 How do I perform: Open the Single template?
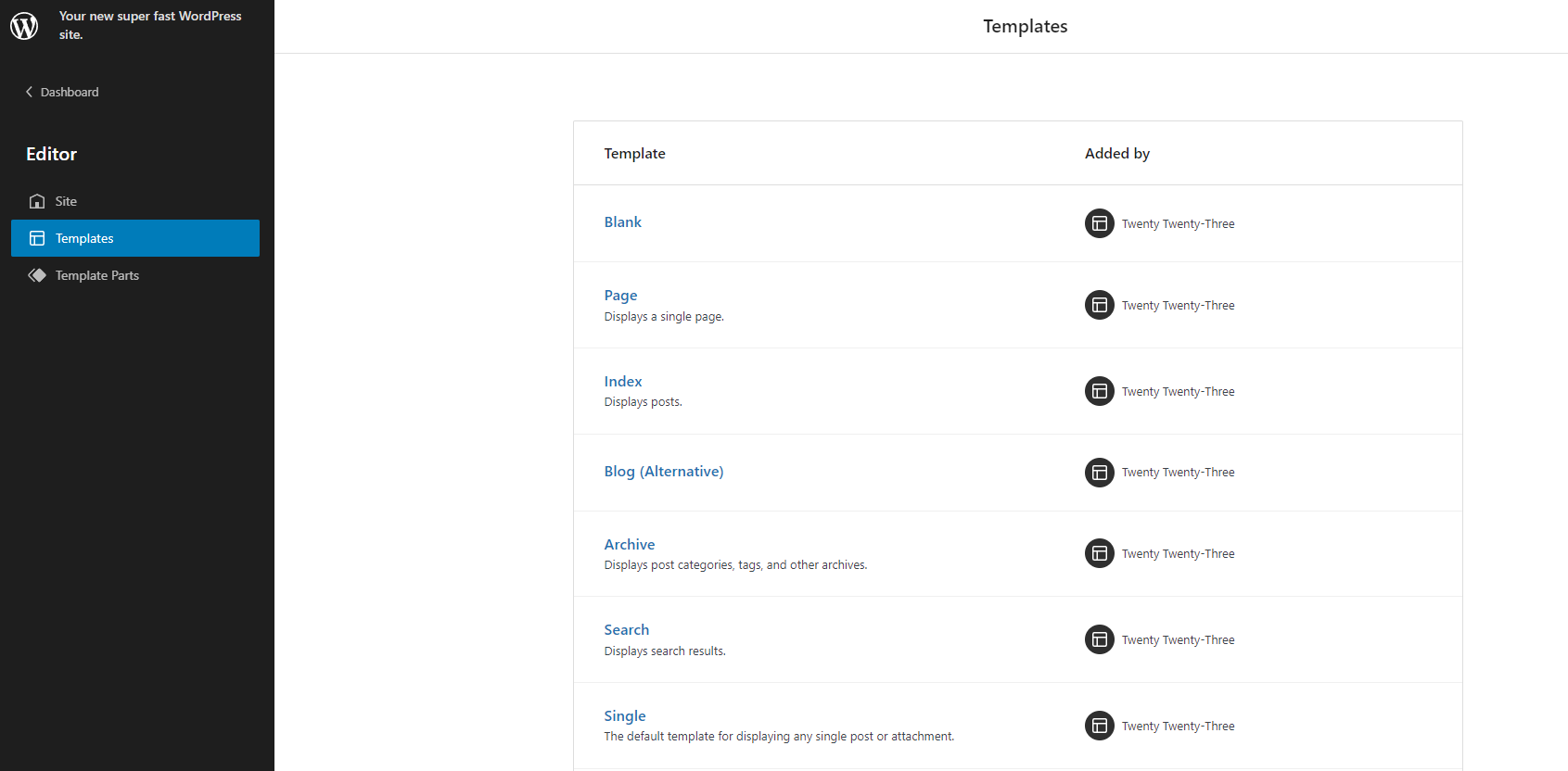[x=624, y=715]
